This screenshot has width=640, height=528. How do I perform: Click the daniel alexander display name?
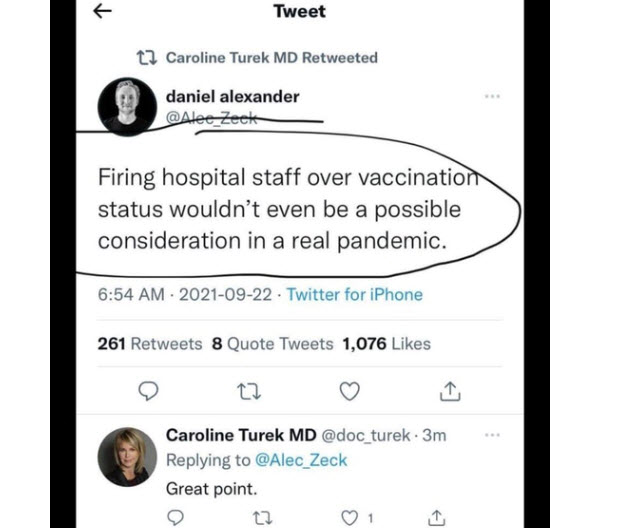pyautogui.click(x=232, y=96)
